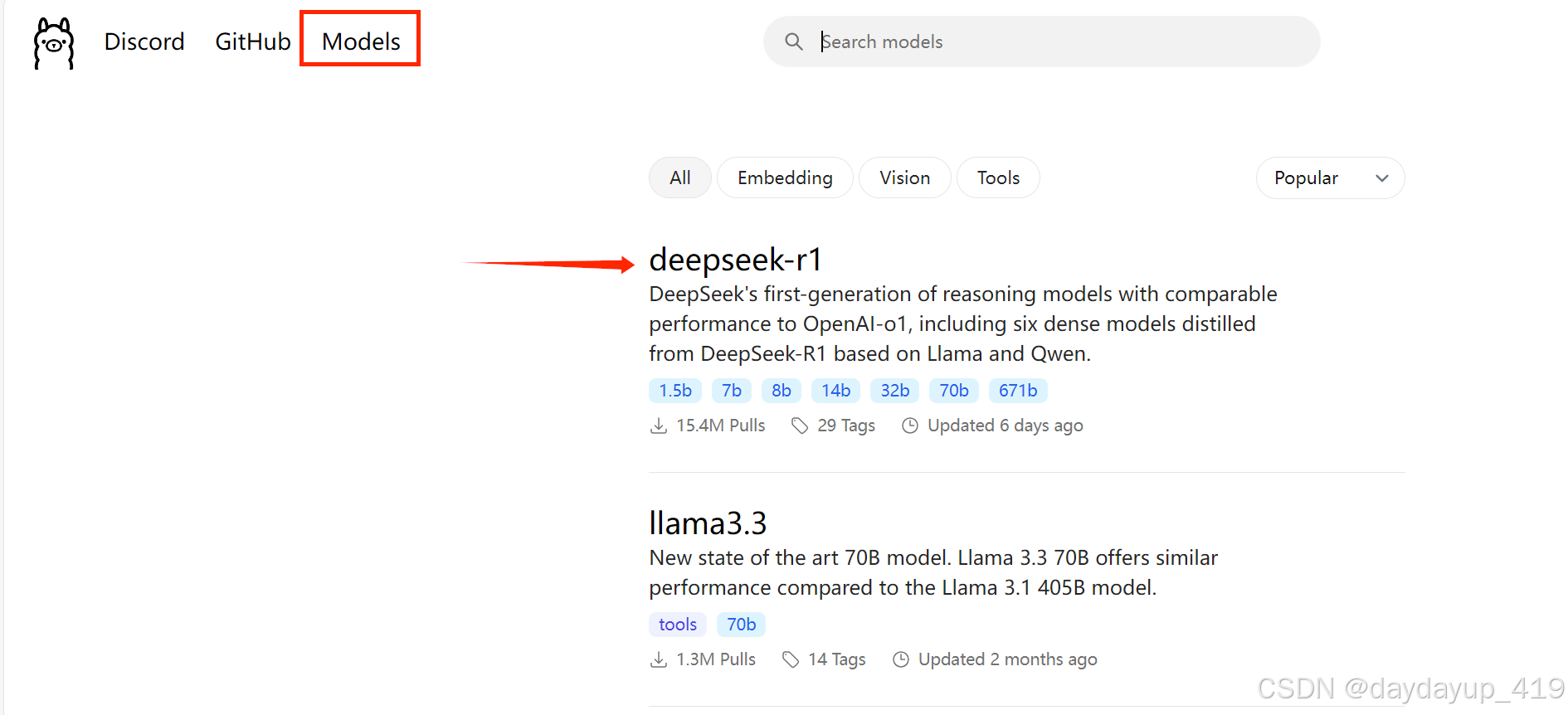Click the 15.4M Pulls text
Screen dimensions: 1568x715
(x=721, y=426)
